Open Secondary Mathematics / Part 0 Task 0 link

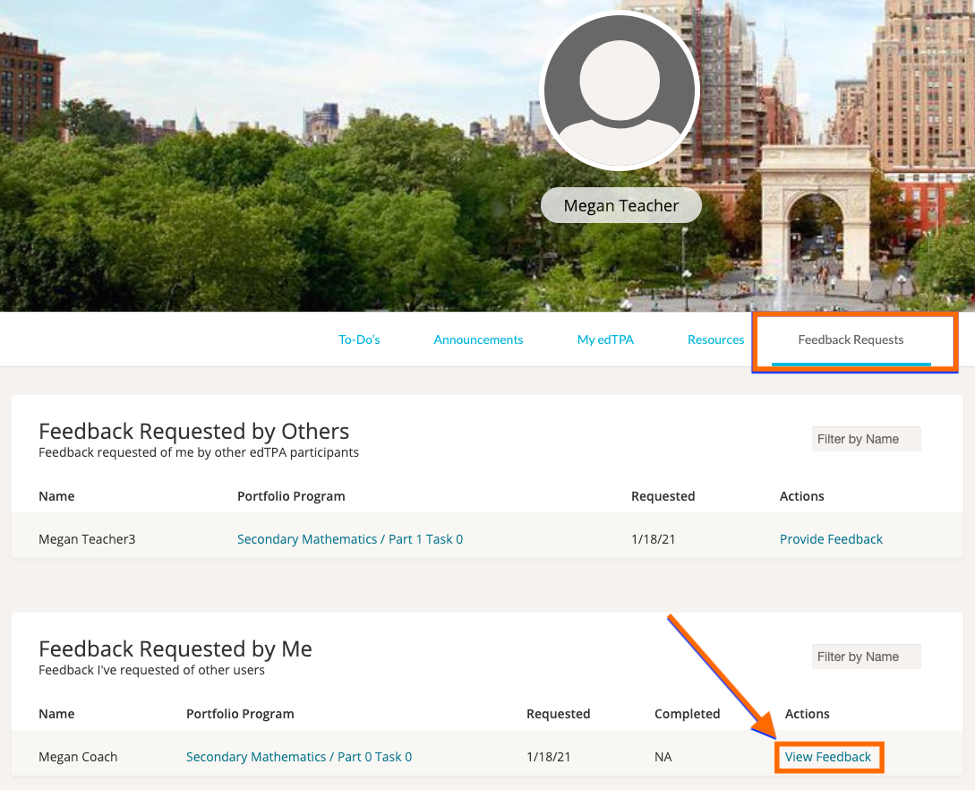click(x=299, y=757)
